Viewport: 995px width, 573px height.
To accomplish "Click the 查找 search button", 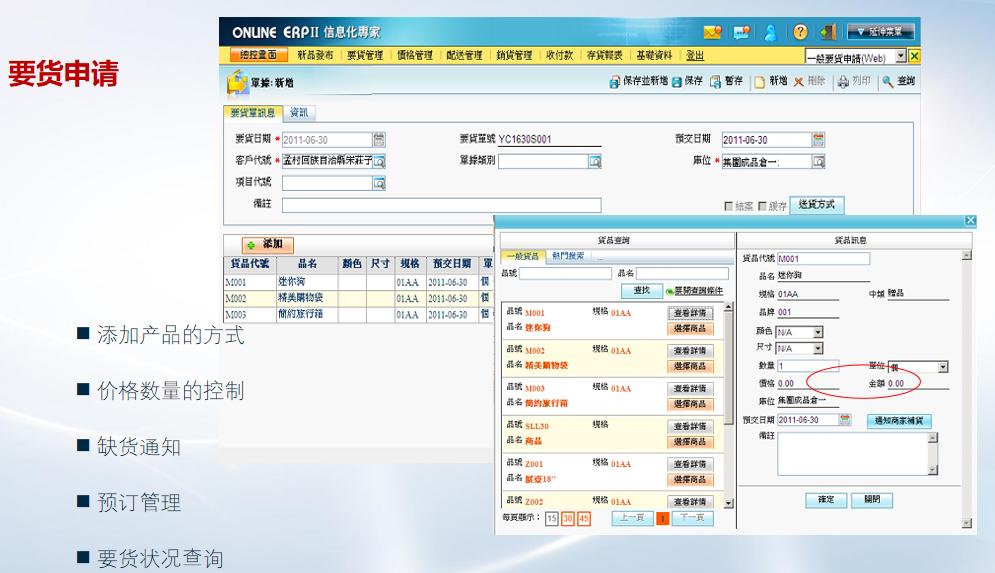I will [642, 291].
